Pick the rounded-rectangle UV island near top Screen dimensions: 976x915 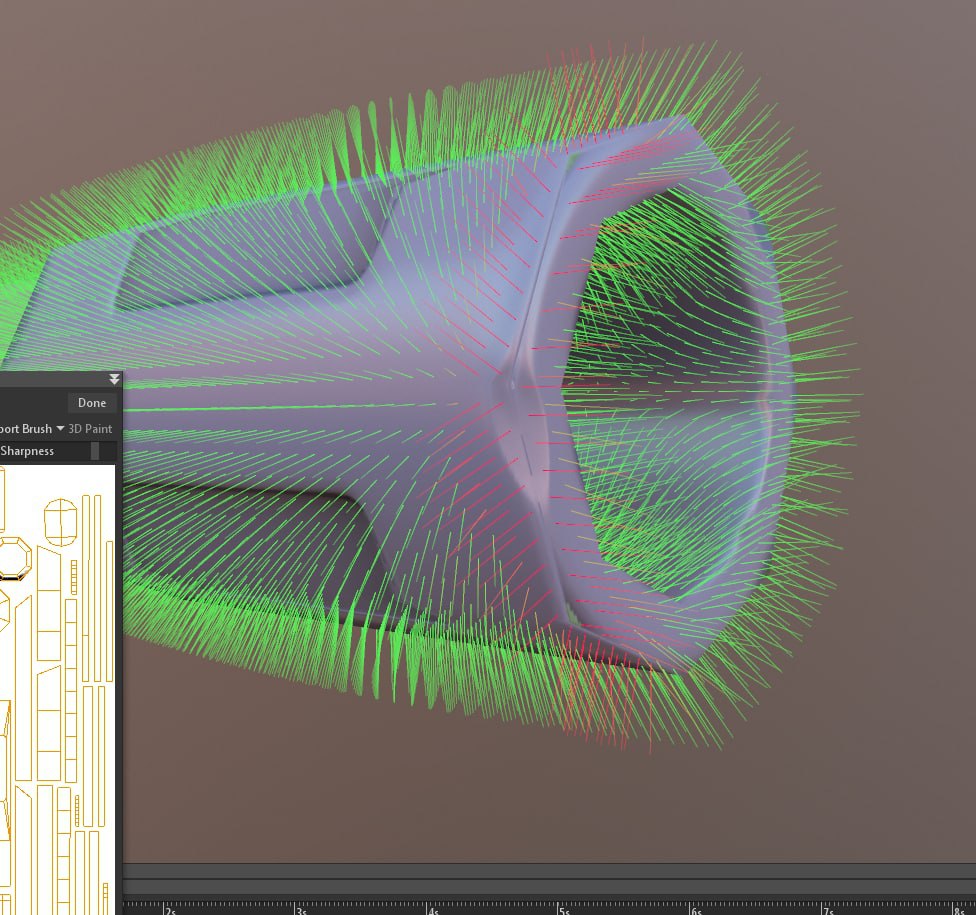60,522
